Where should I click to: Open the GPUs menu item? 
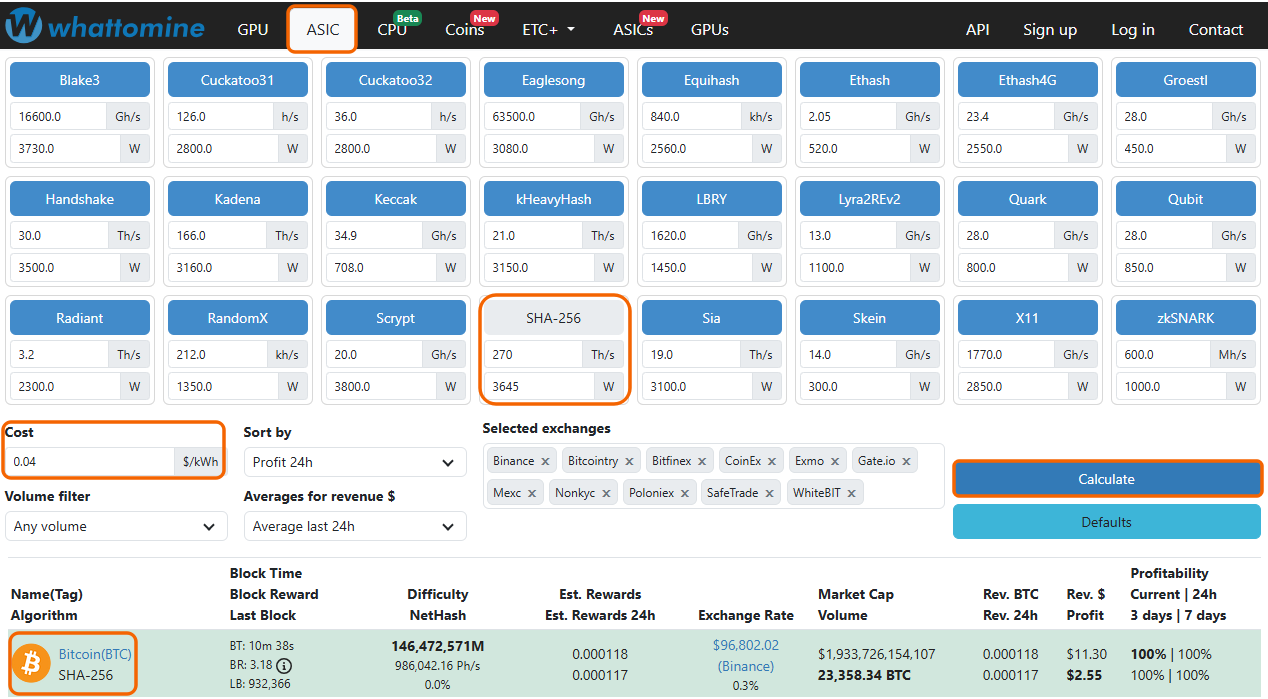(710, 30)
